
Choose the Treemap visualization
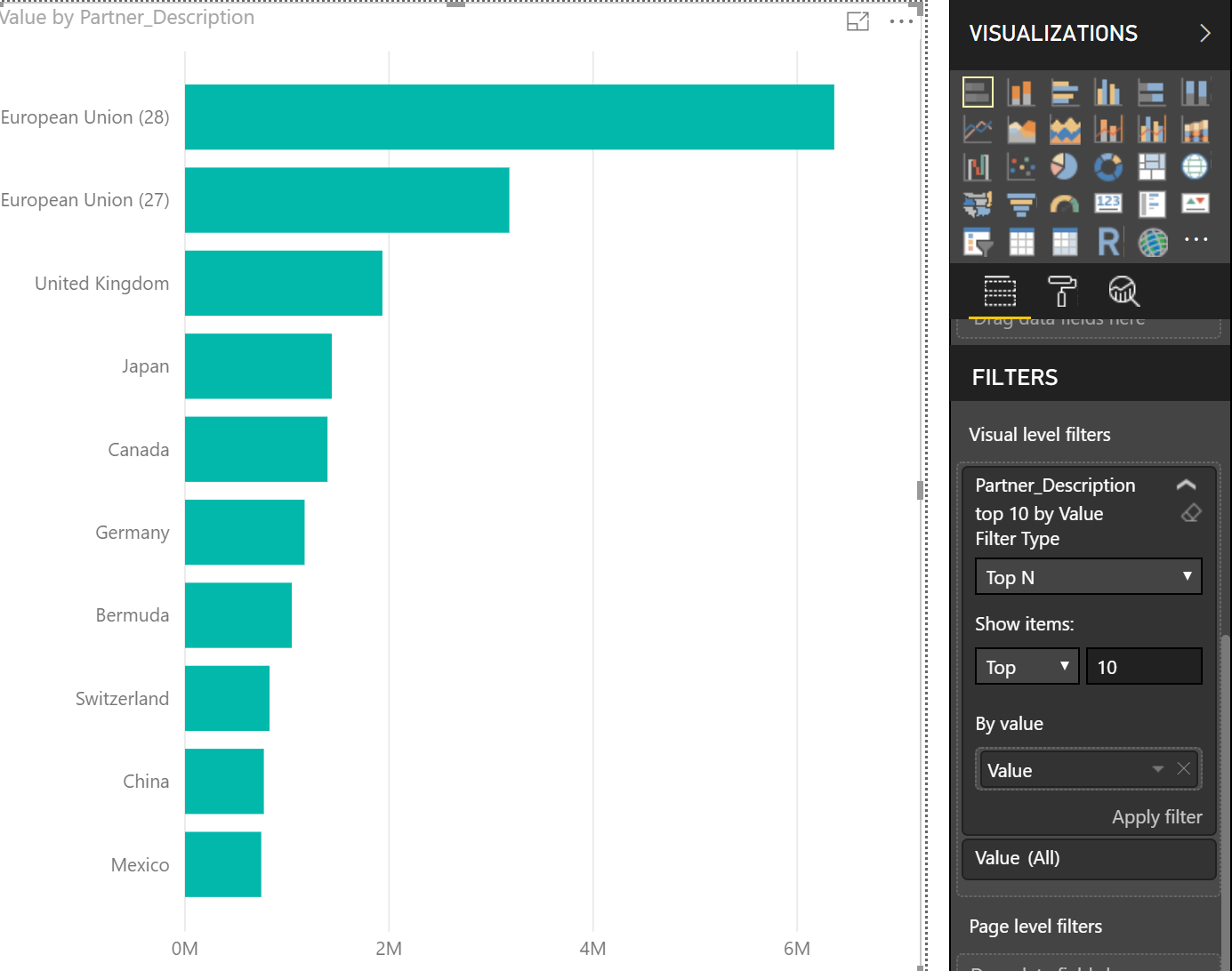pos(1151,166)
